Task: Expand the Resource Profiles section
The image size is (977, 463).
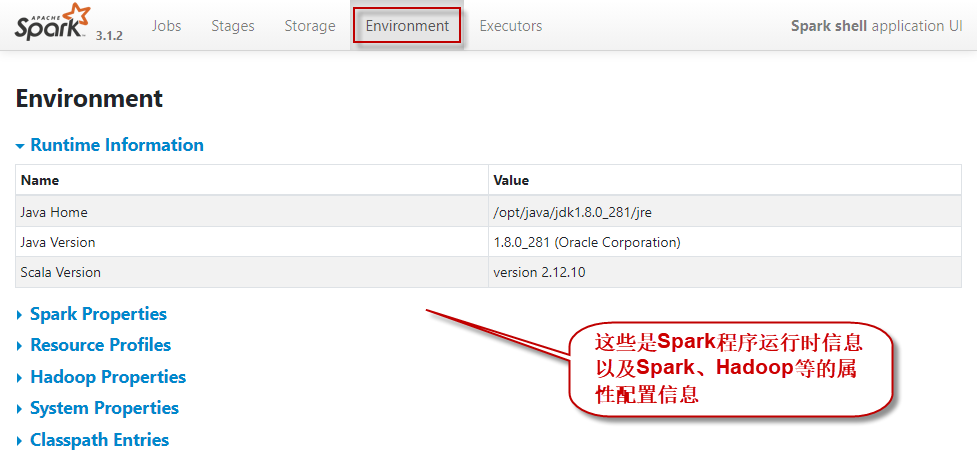Action: (x=100, y=345)
